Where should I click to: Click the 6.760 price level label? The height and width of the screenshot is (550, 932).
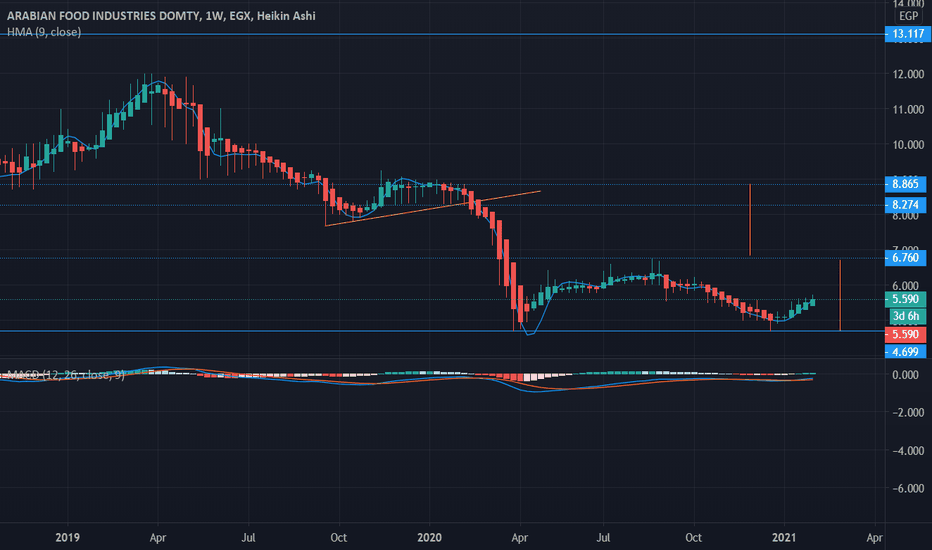pyautogui.click(x=905, y=257)
